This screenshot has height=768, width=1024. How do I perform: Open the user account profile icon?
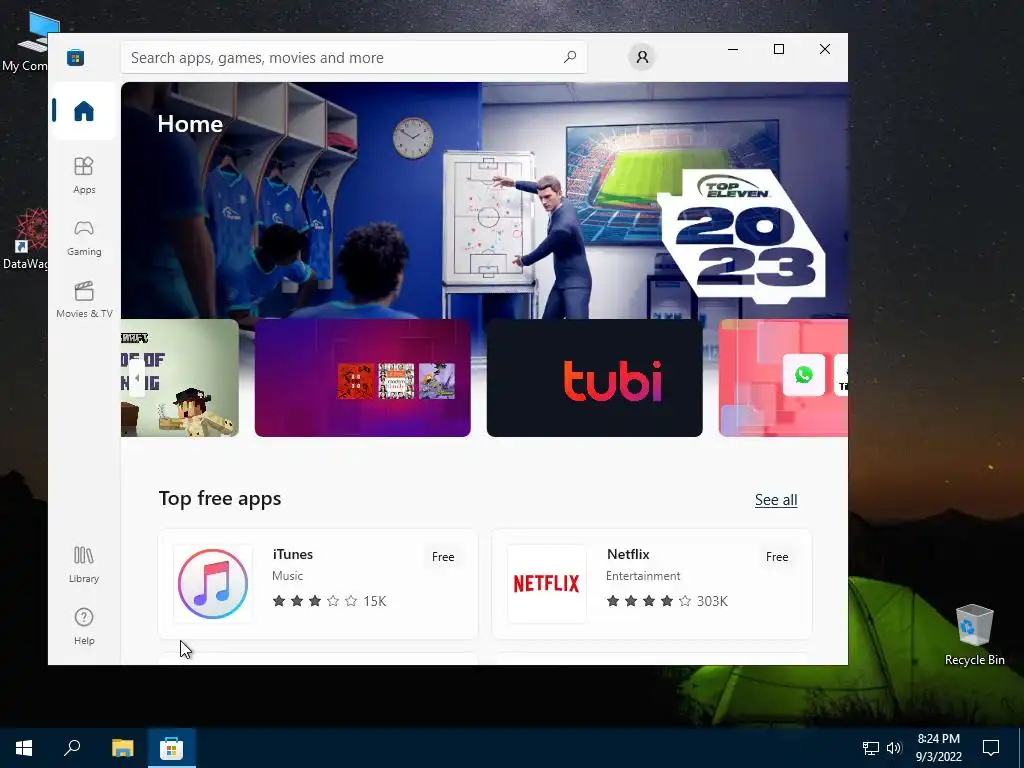click(642, 57)
